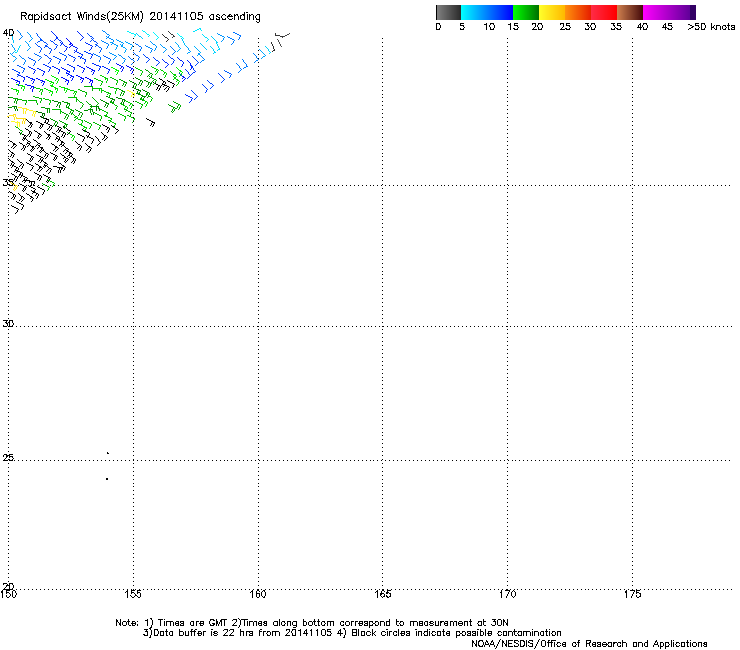
Task: Click the orange 25-30 knots color segment
Action: click(578, 12)
